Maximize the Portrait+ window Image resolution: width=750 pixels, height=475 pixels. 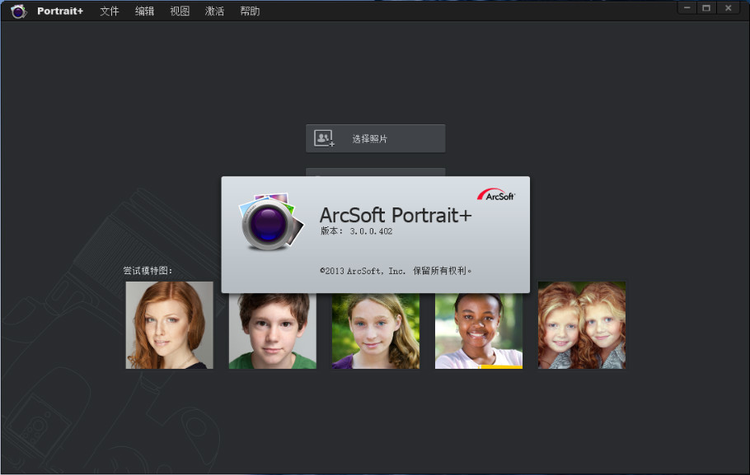(x=706, y=8)
